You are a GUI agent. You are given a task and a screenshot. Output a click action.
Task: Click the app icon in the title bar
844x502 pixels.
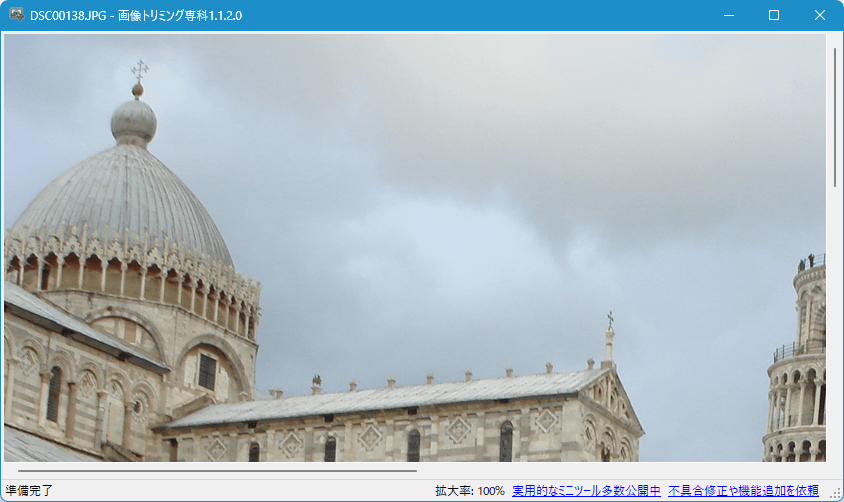[17, 15]
